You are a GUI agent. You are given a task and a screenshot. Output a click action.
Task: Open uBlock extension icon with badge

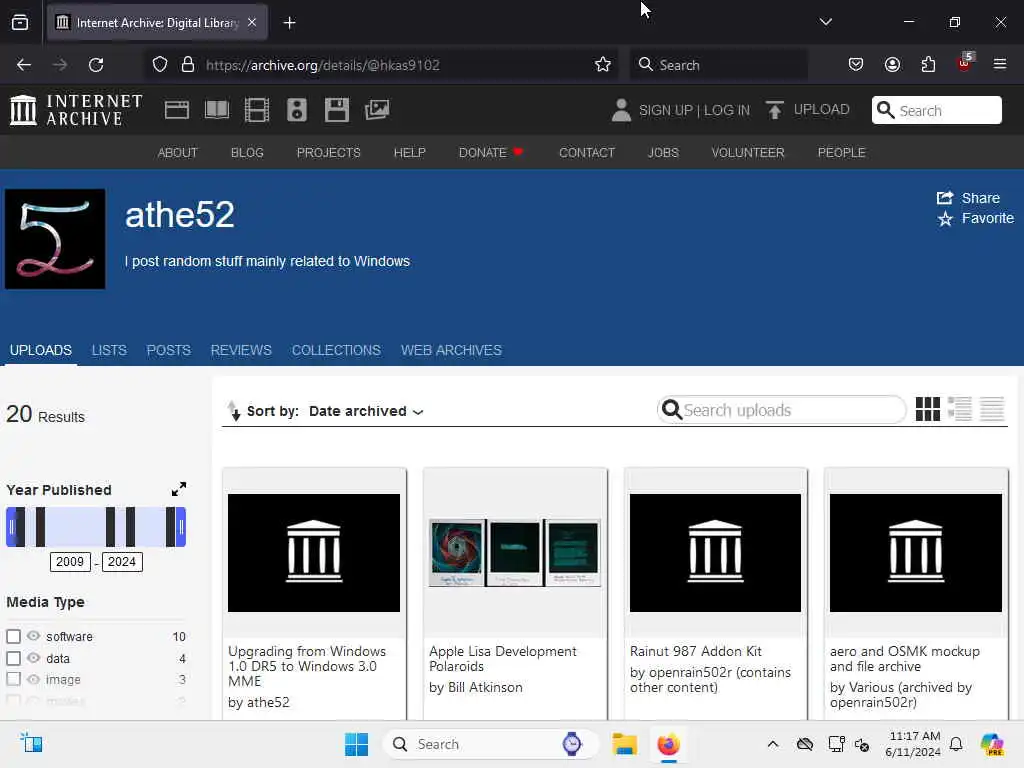(x=965, y=63)
